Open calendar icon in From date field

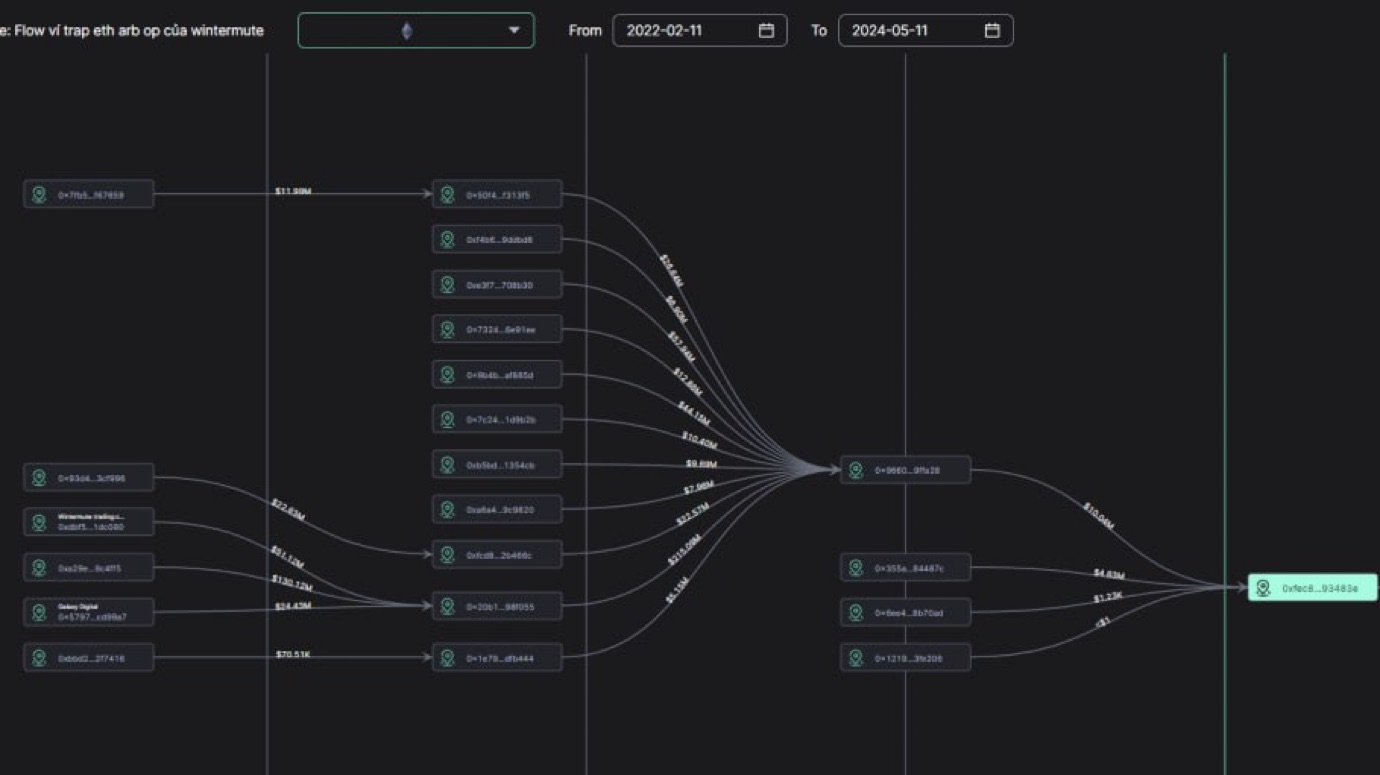click(766, 31)
